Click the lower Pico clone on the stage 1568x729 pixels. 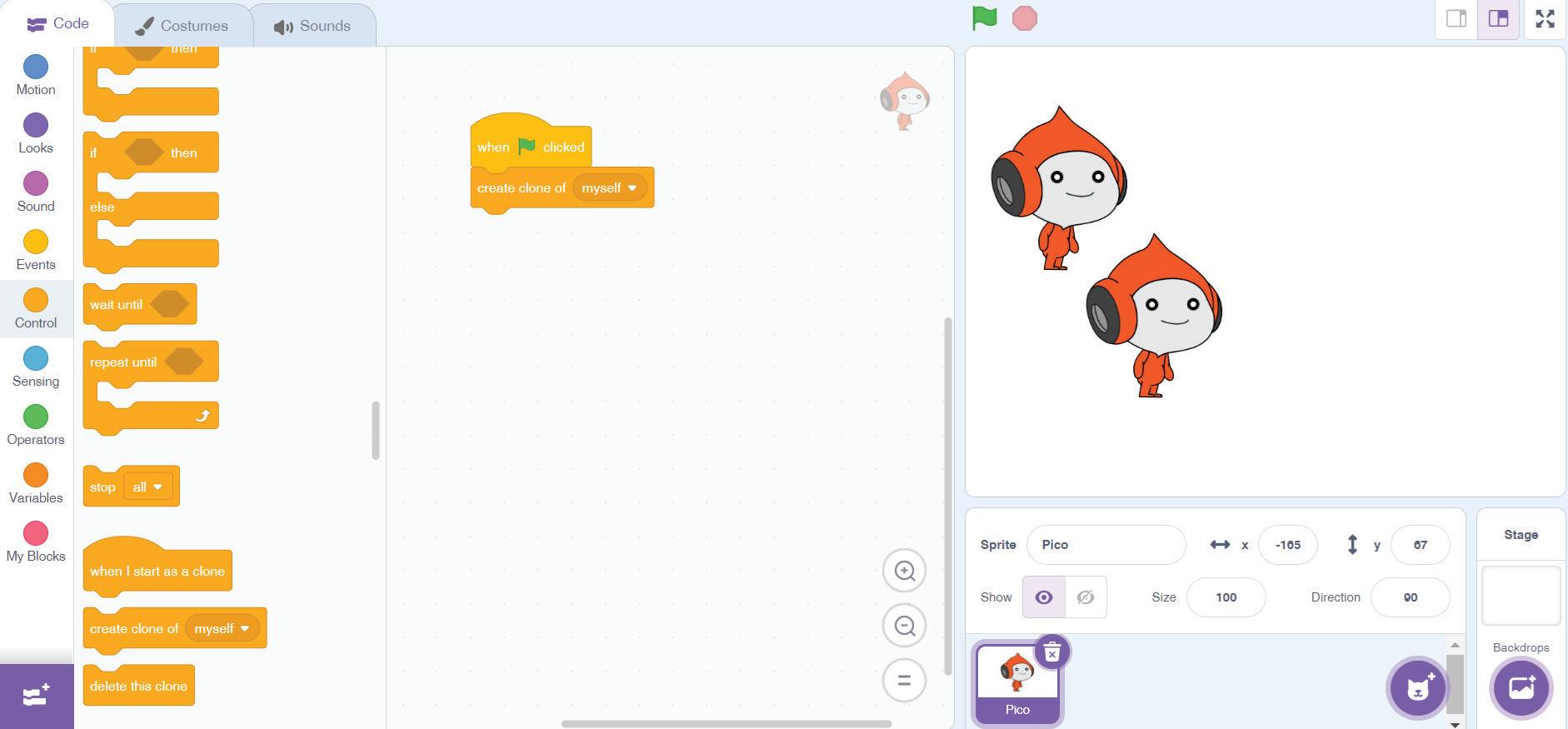(x=1154, y=316)
